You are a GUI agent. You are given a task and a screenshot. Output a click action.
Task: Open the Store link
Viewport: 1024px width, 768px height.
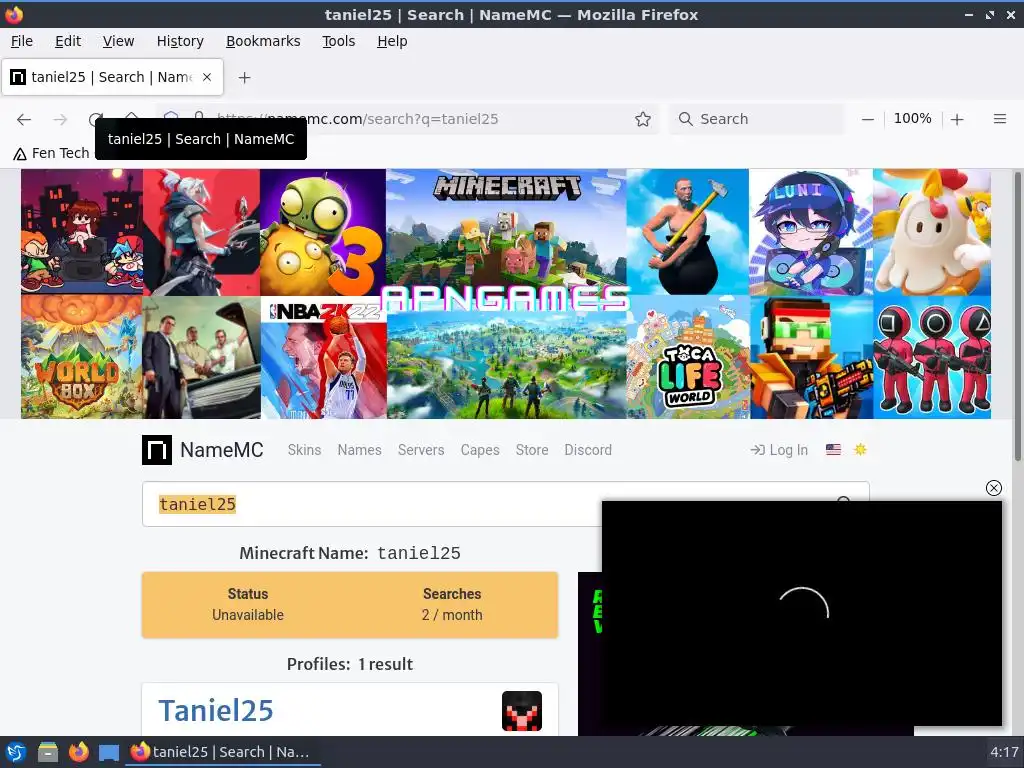tap(532, 450)
